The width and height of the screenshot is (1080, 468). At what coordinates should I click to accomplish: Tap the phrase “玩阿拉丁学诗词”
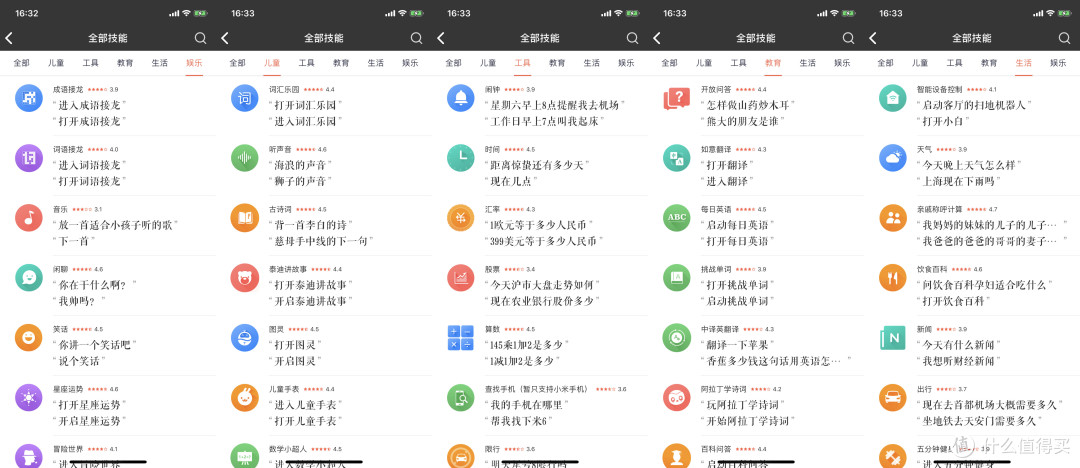743,405
